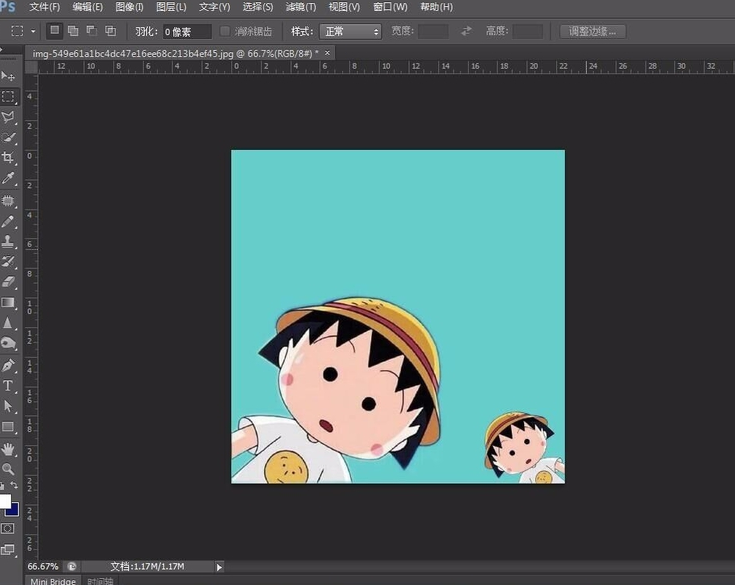
Task: Select the Polygonal Lasso tool
Action: coord(8,117)
